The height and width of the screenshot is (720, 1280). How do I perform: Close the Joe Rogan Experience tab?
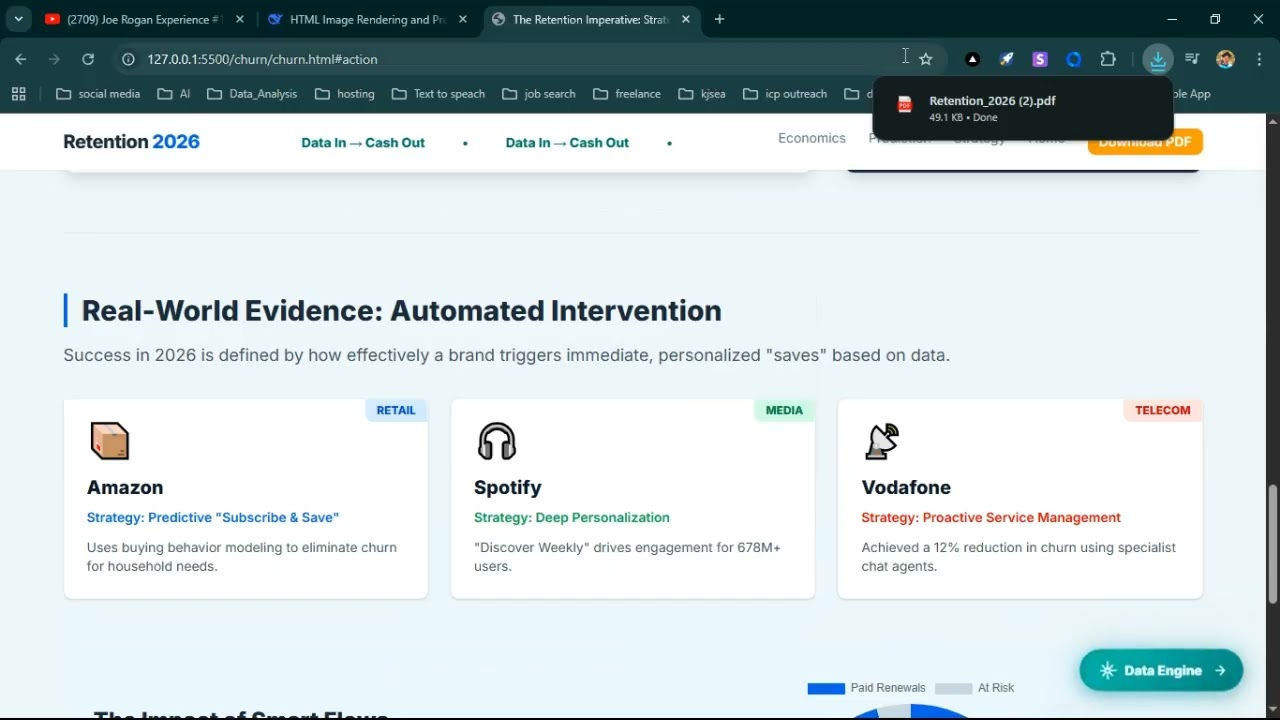240,19
